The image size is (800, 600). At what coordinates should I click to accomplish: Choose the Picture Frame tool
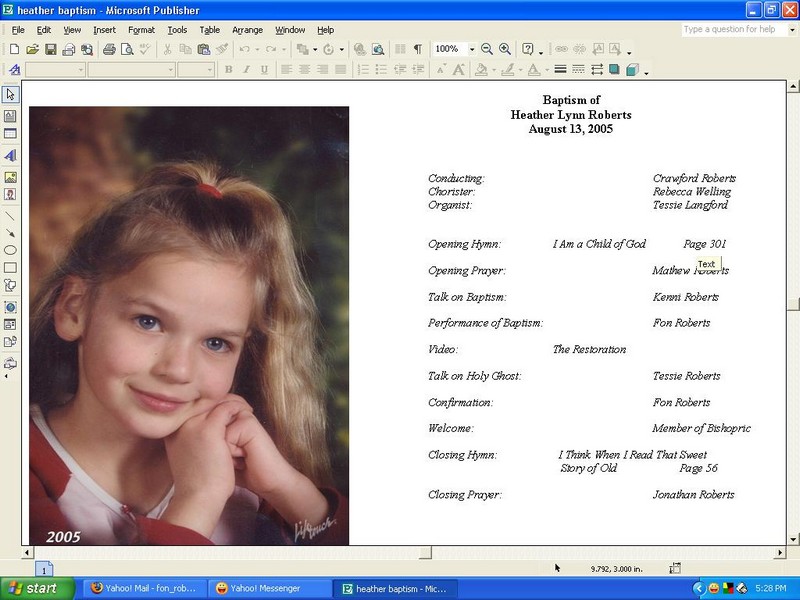tap(10, 176)
